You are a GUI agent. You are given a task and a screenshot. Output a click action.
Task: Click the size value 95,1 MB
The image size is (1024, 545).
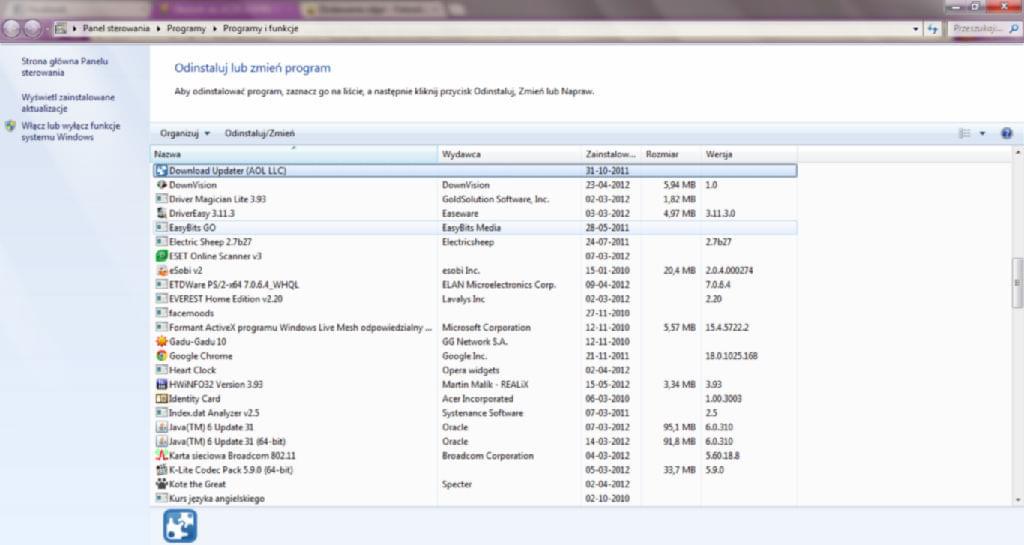point(679,427)
